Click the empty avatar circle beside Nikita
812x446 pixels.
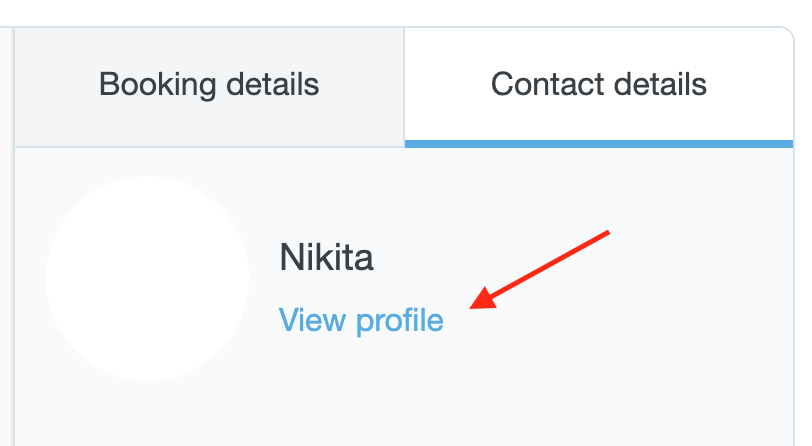click(148, 278)
